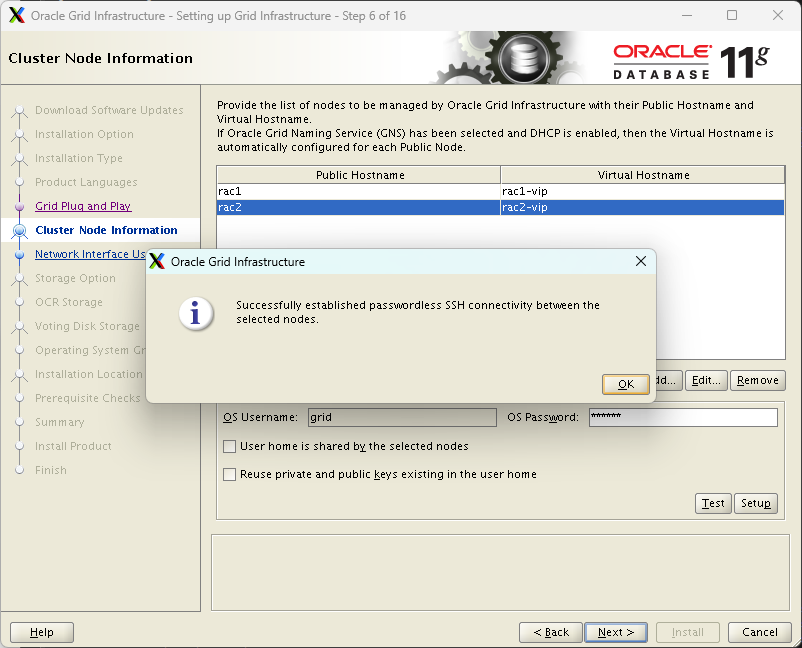802x648 pixels.
Task: Click the Summary step
Action: click(59, 422)
